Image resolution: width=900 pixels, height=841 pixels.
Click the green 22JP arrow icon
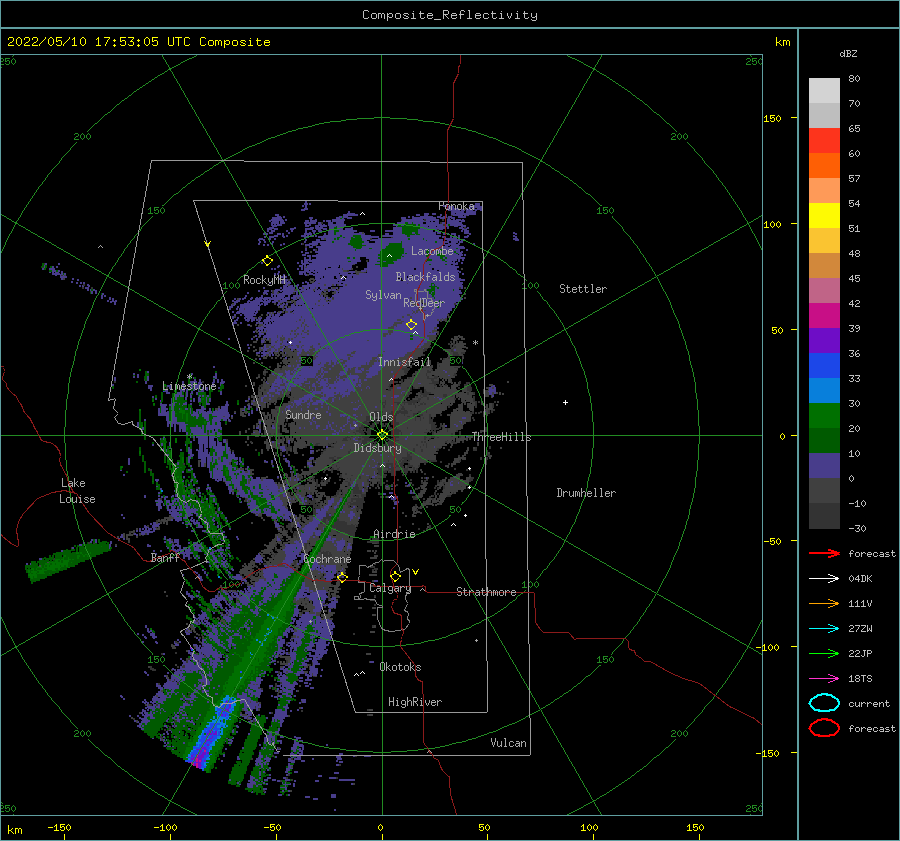point(824,653)
